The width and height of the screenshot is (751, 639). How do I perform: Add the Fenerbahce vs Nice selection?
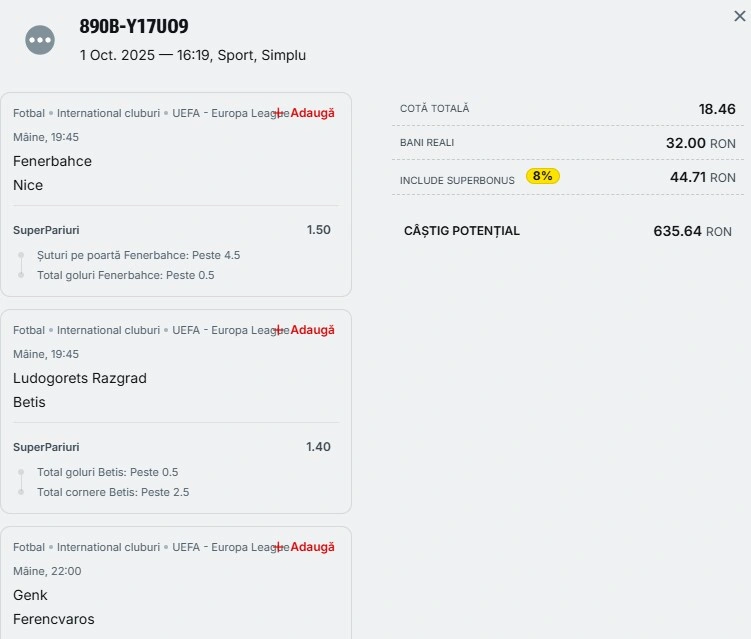pos(306,113)
